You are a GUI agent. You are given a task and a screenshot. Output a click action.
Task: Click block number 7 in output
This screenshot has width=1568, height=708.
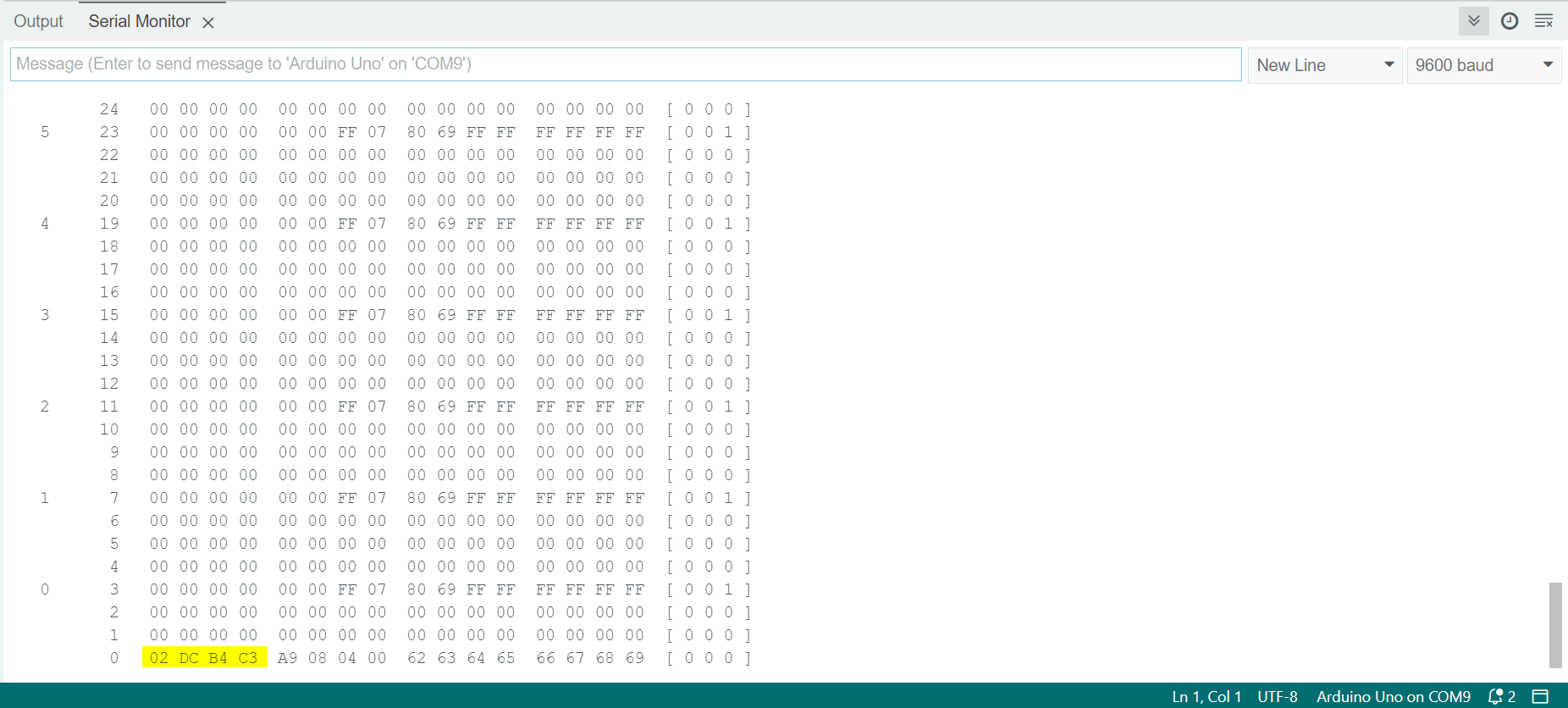click(x=114, y=498)
